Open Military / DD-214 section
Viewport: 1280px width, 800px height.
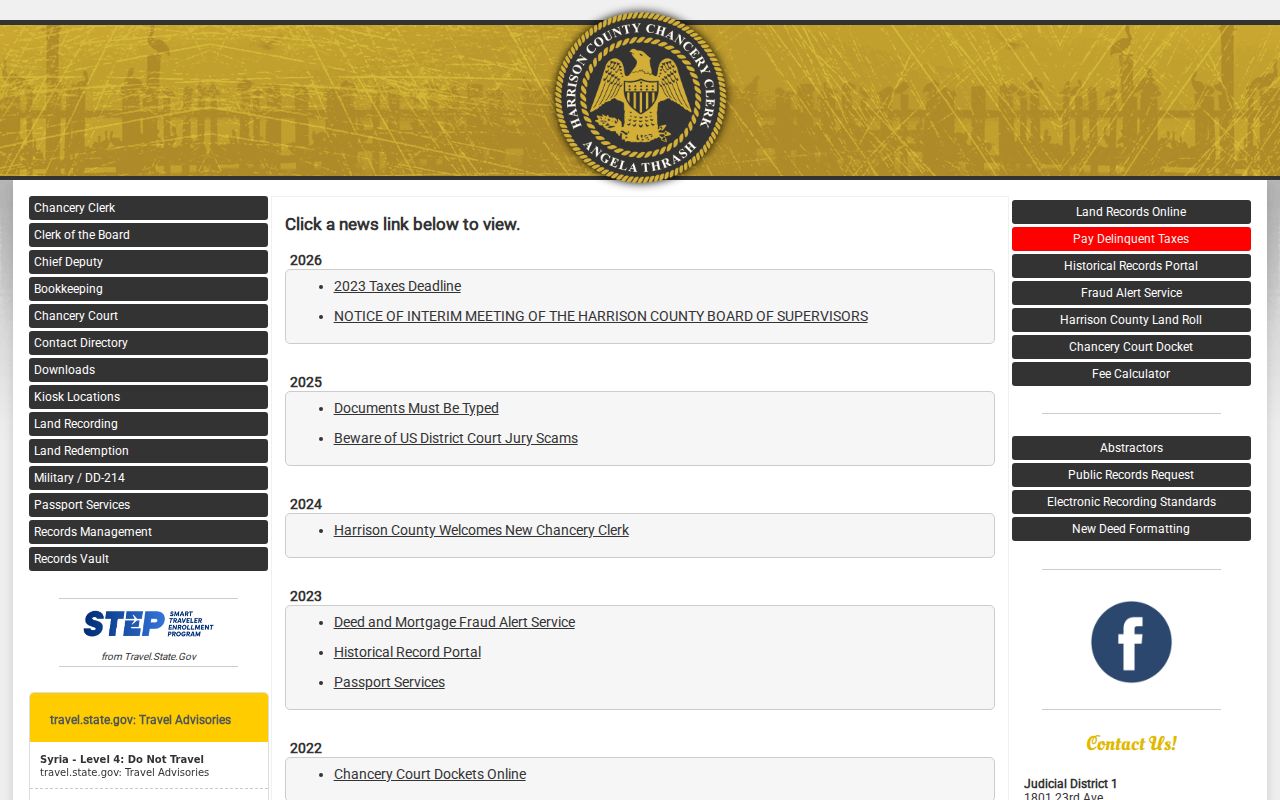tap(148, 478)
